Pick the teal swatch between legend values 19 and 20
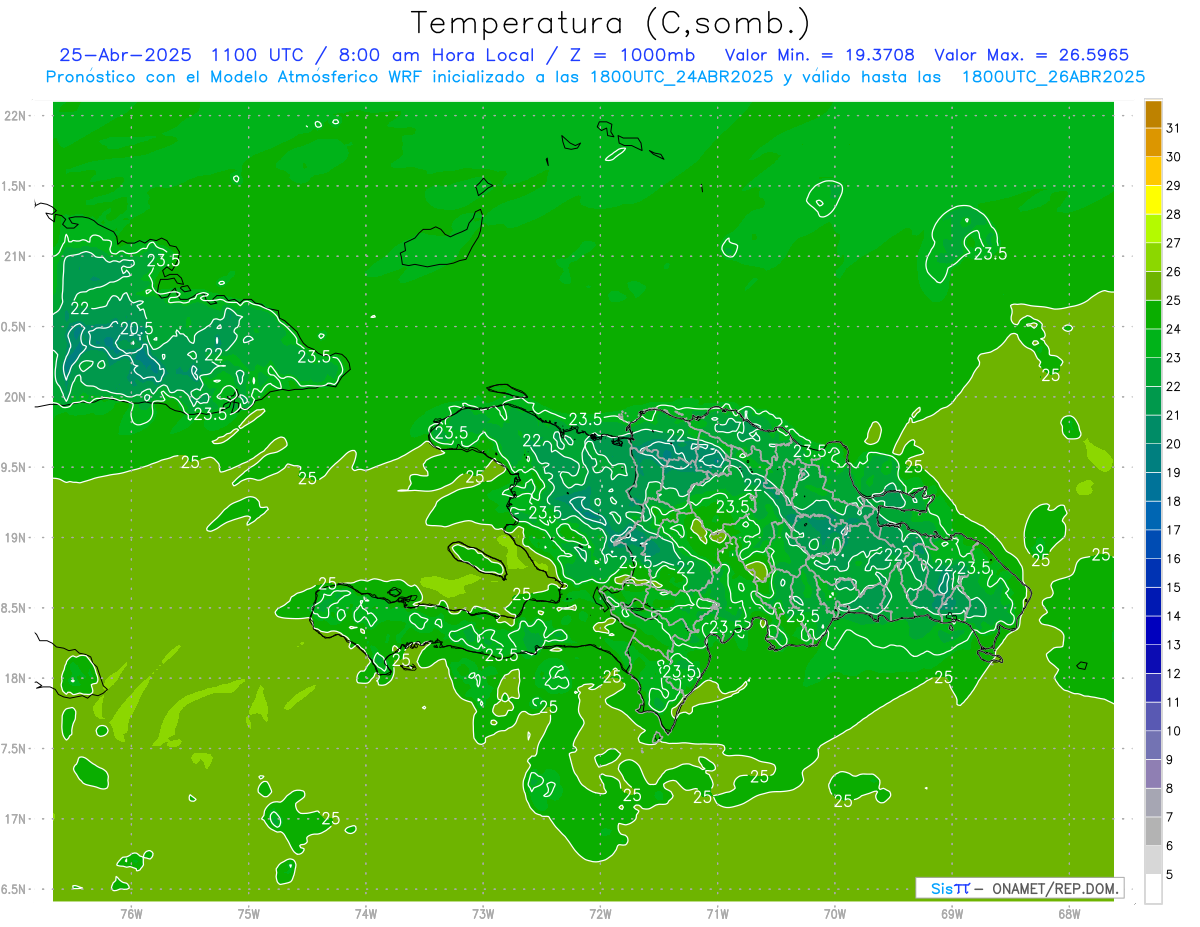 (1153, 458)
